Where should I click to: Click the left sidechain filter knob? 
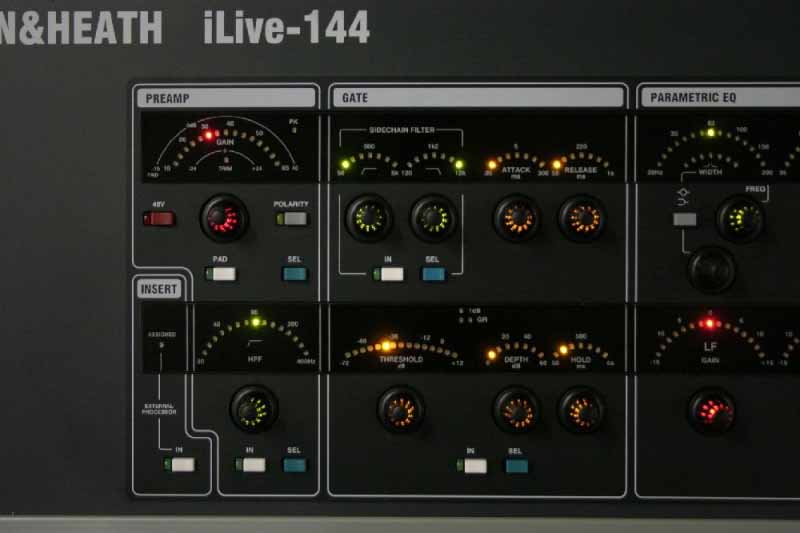(x=369, y=218)
